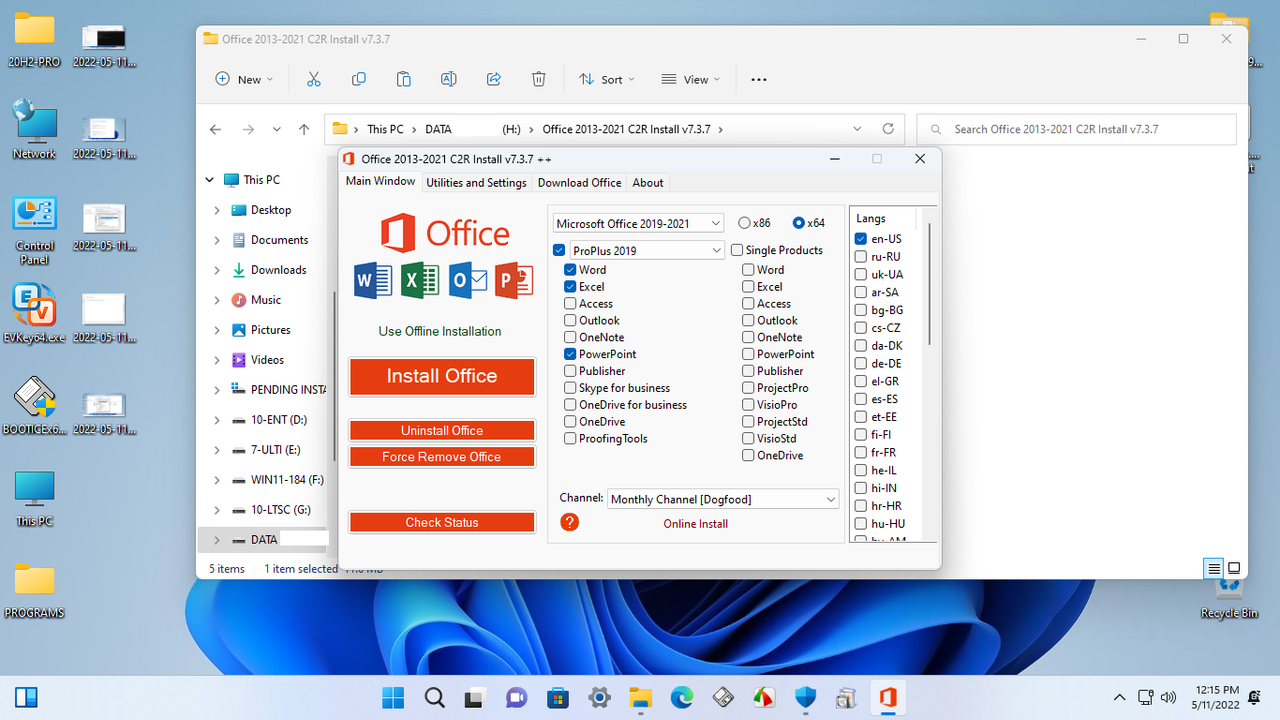Click the Force Remove Office button
Image resolution: width=1280 pixels, height=720 pixels.
click(x=442, y=456)
